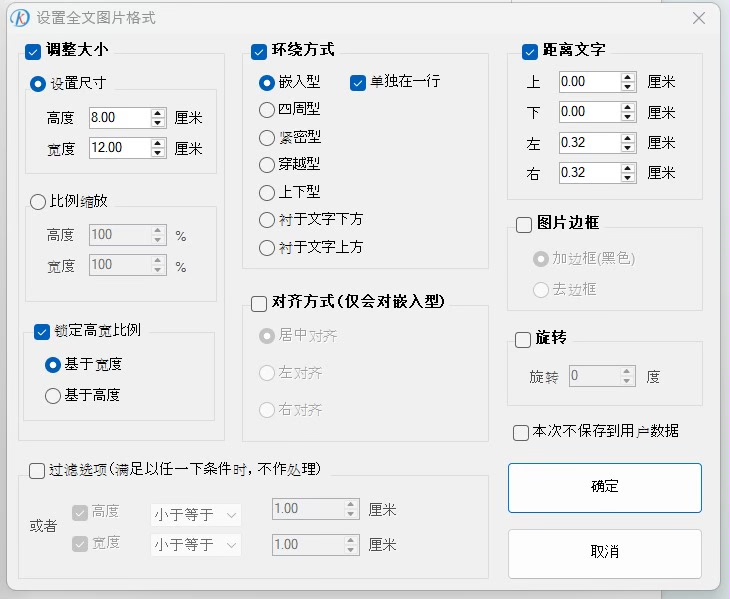Screen dimensions: 730x599
Task: Click the filter 高度 checkbox
Action: tap(80, 513)
